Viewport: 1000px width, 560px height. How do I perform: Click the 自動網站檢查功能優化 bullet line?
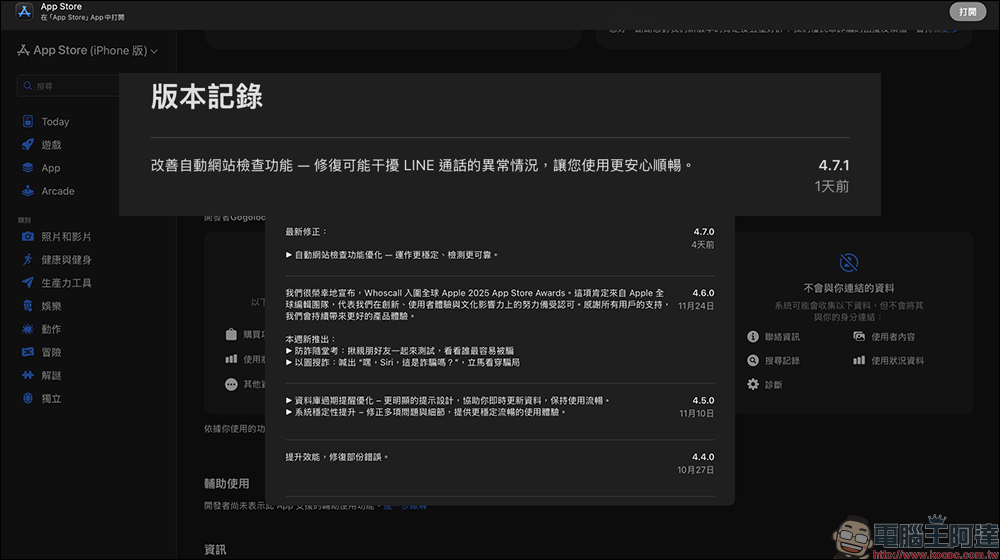pos(392,254)
